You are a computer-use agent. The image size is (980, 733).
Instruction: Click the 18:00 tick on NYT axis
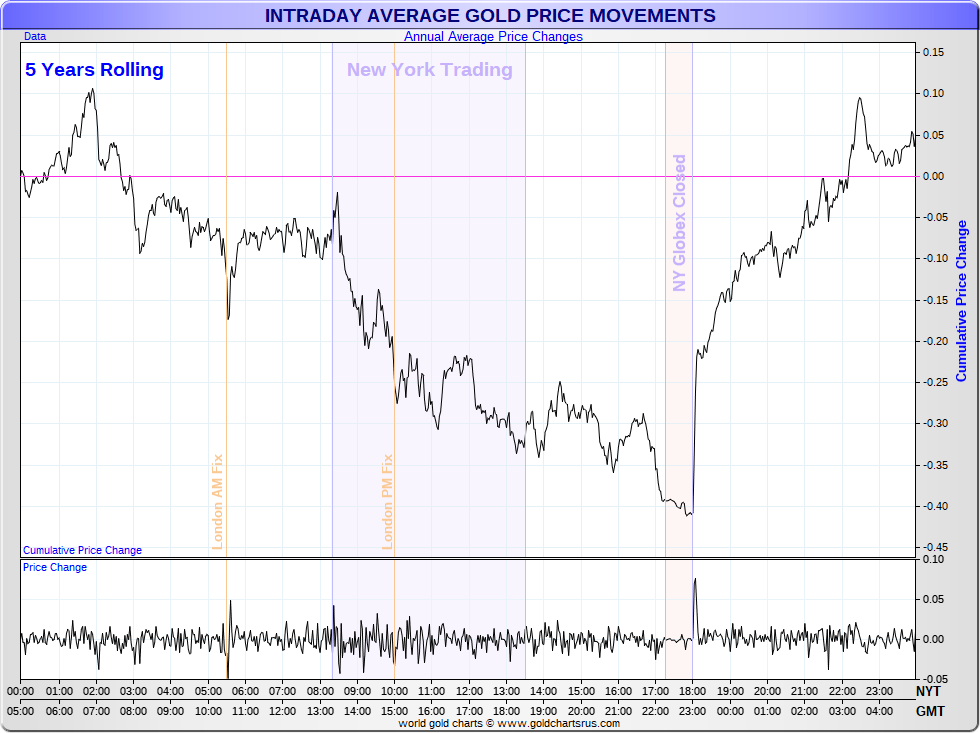click(x=692, y=692)
